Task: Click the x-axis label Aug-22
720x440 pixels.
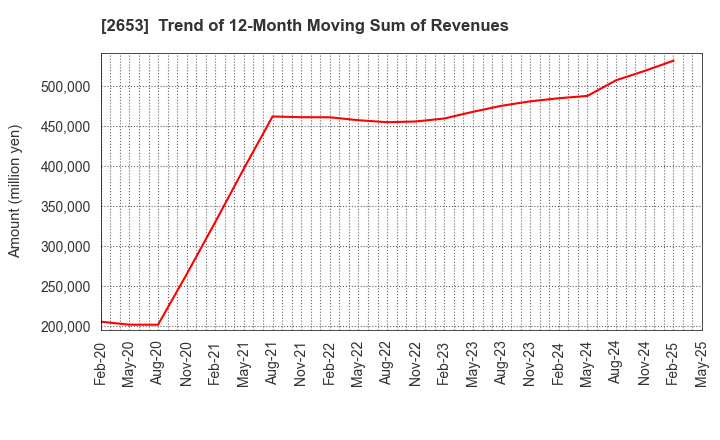Action: point(386,363)
